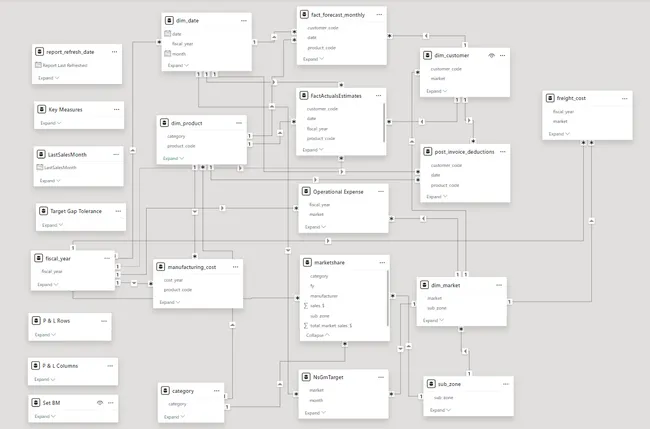The width and height of the screenshot is (650, 429).
Task: Click the fiscal_year table icon
Action: click(39, 258)
